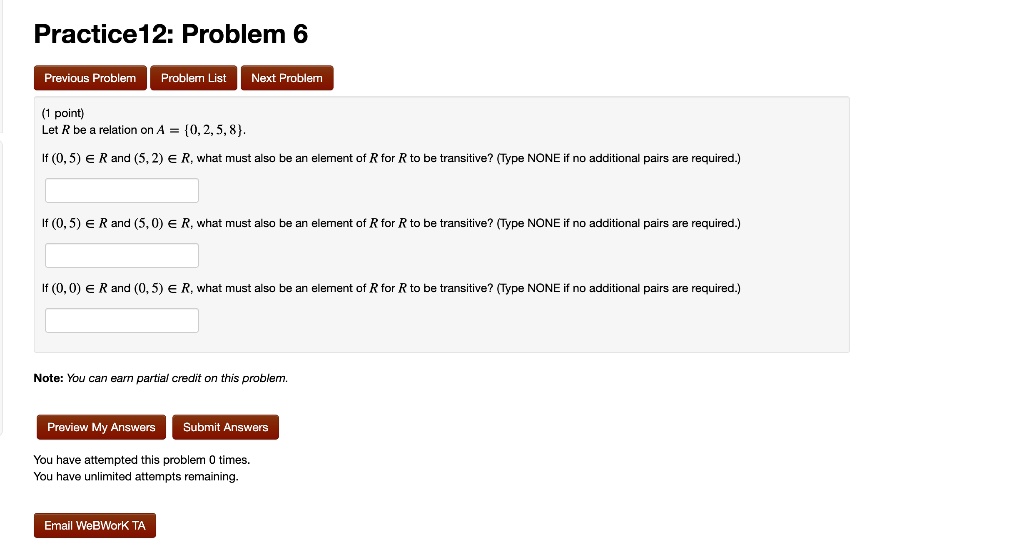
Task: Click Preview My Answers button
Action: coord(101,427)
